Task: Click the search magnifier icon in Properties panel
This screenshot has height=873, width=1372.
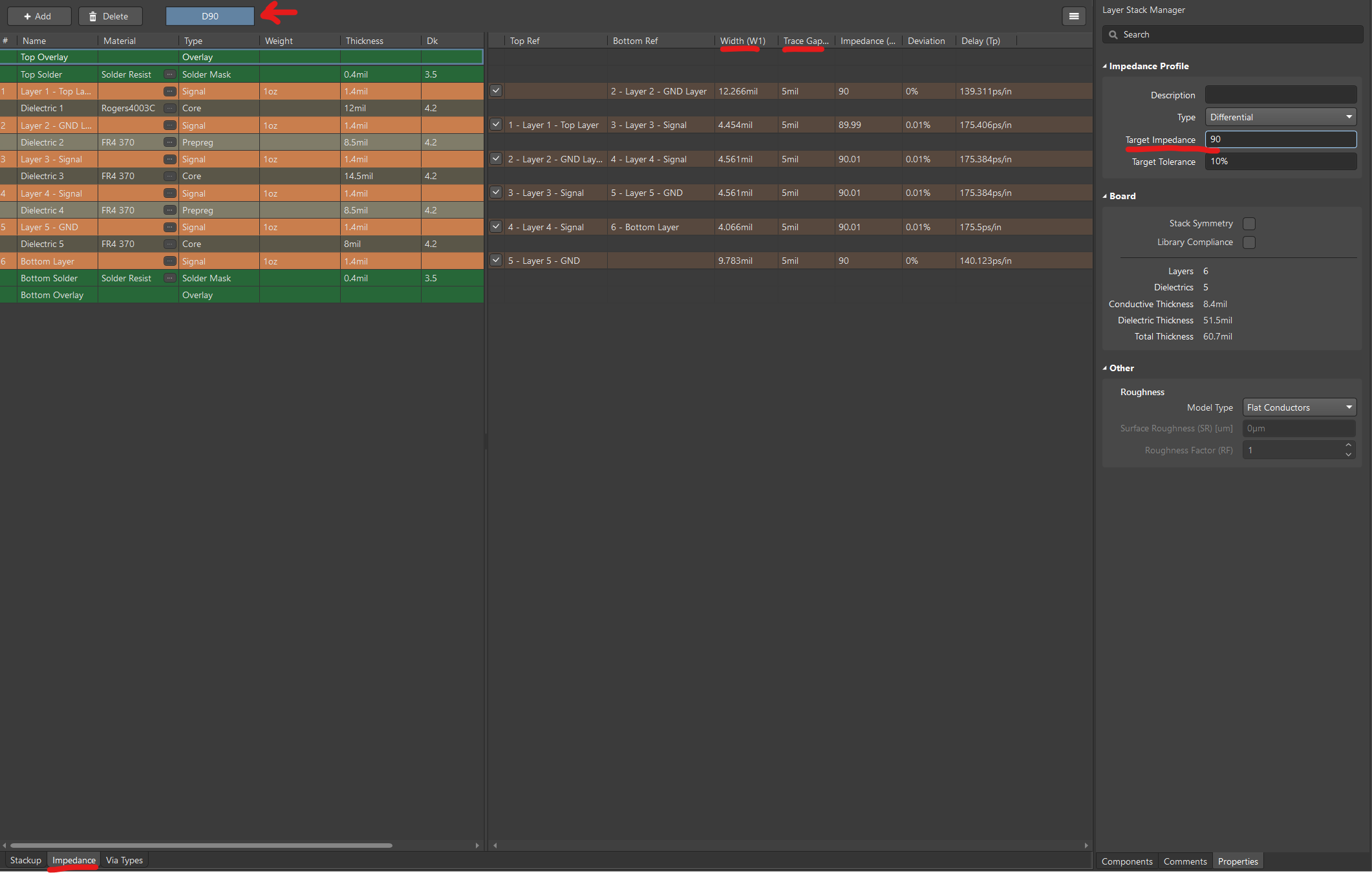Action: pyautogui.click(x=1113, y=35)
